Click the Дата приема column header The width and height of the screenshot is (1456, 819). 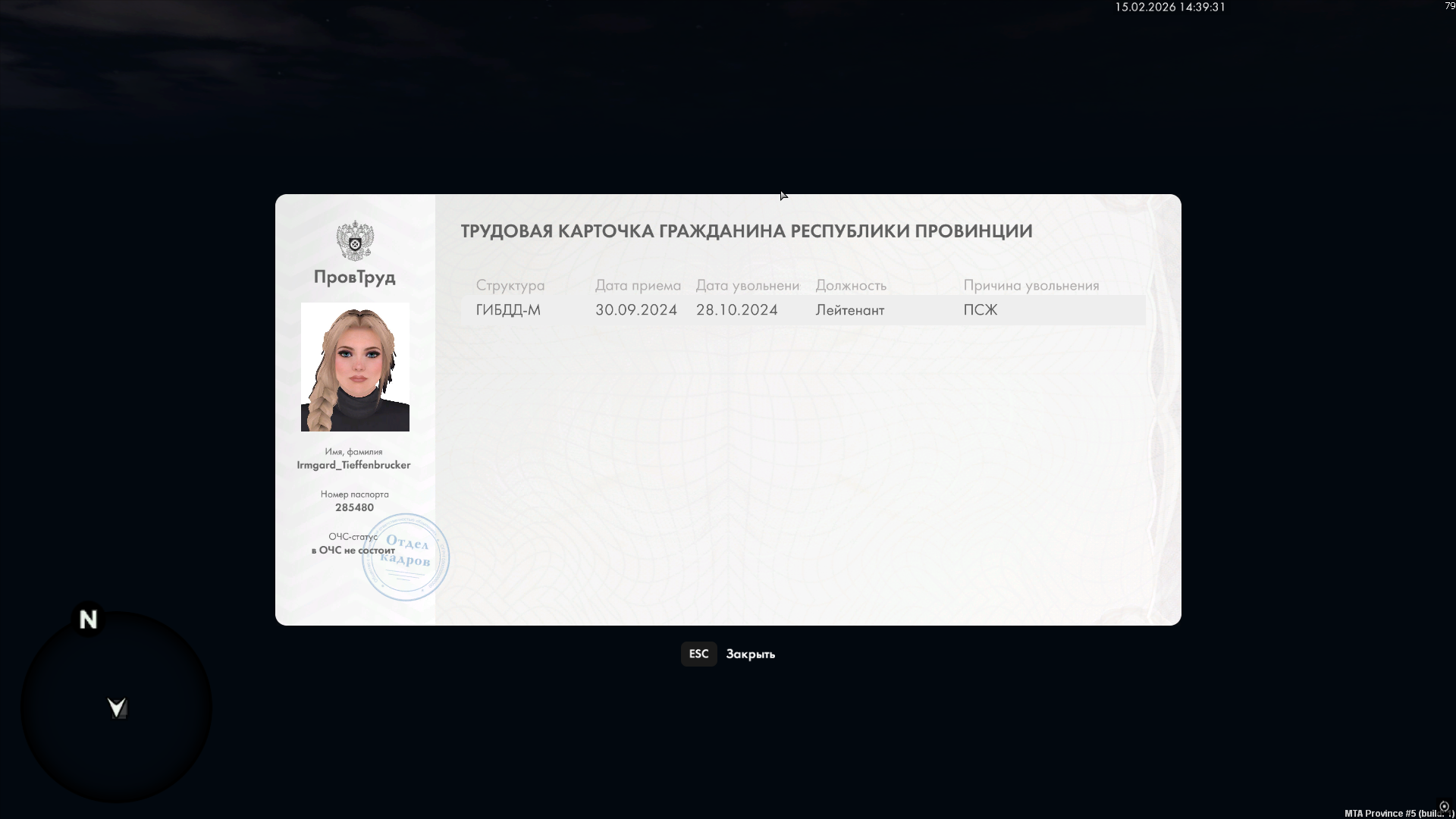(637, 286)
